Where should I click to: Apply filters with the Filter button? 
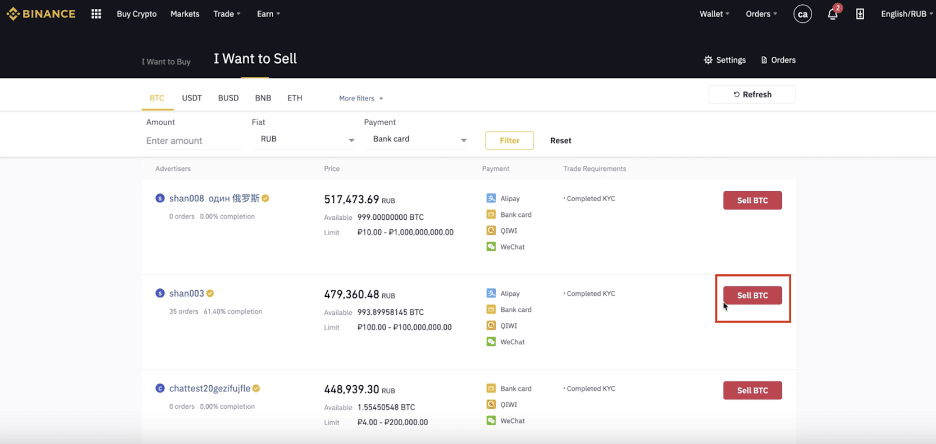[x=509, y=140]
